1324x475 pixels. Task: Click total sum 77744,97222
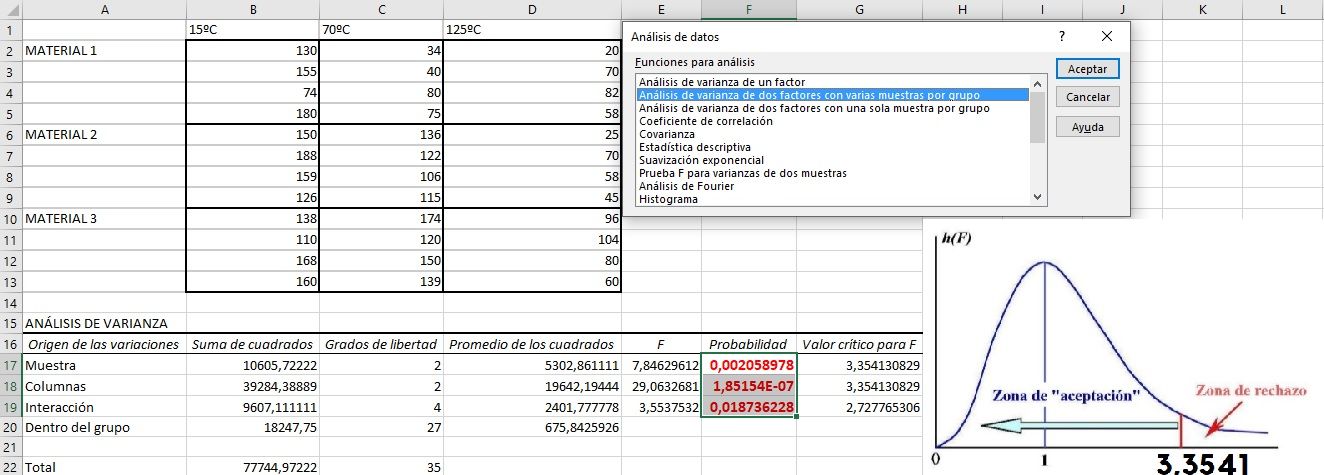(253, 467)
